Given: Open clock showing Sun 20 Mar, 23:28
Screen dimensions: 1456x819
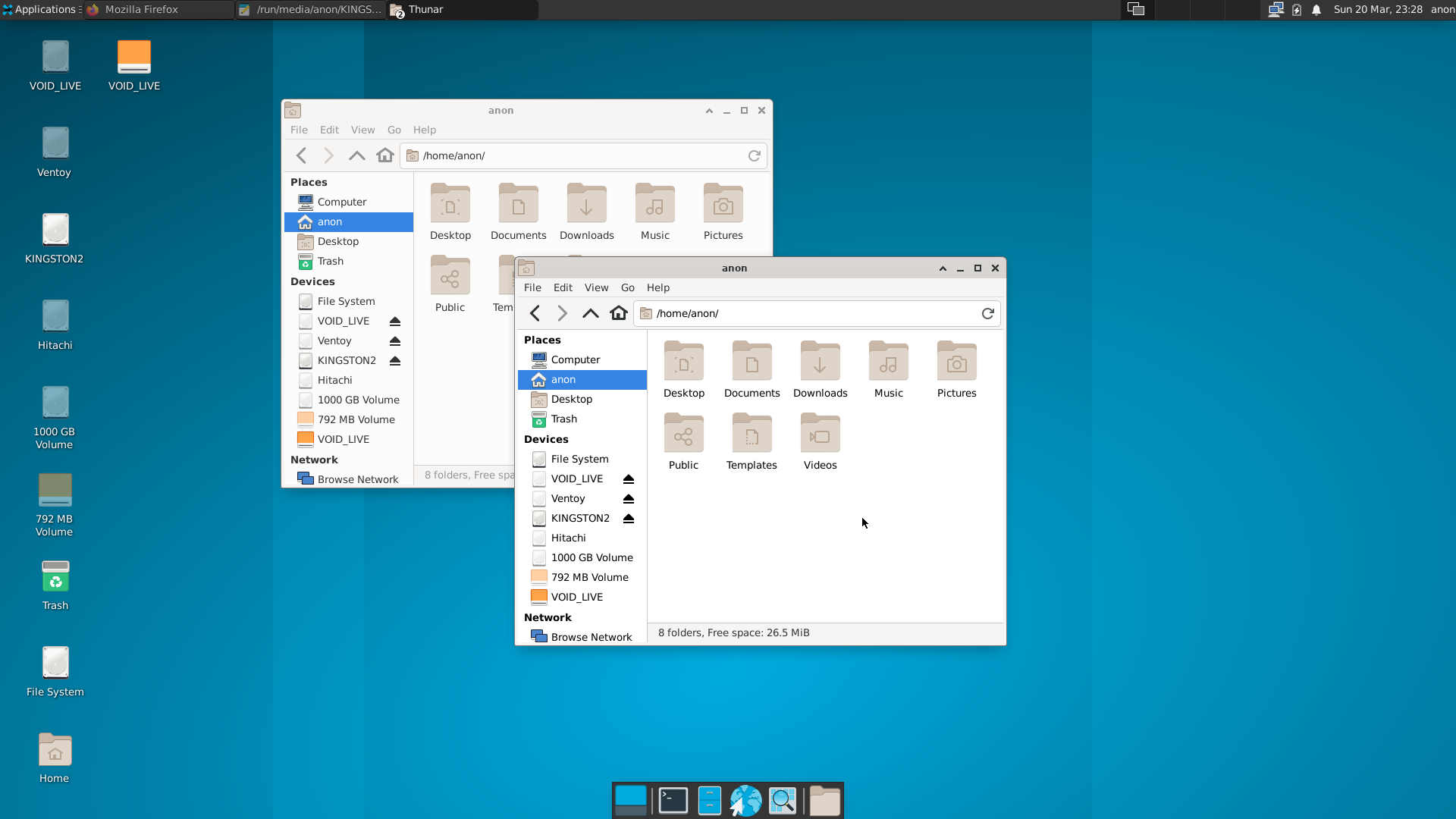Looking at the screenshot, I should click(1378, 9).
